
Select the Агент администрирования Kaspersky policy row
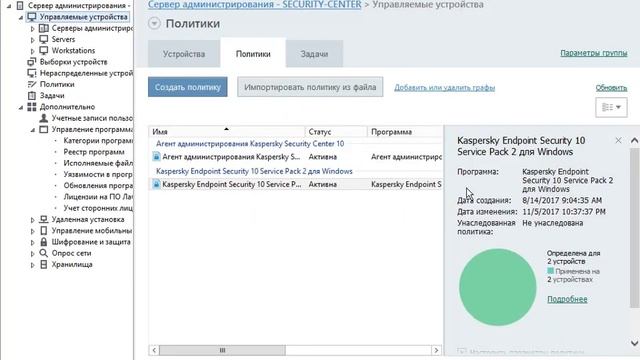(x=296, y=157)
